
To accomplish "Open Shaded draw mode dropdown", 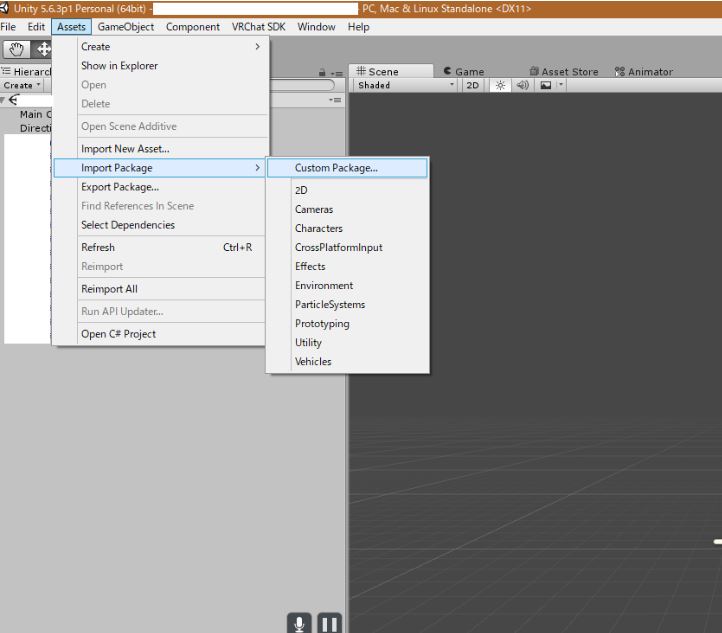I will 406,85.
